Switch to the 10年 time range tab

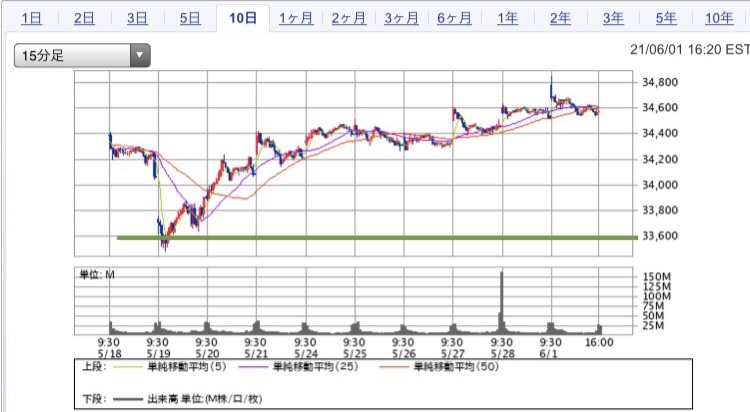coord(719,18)
